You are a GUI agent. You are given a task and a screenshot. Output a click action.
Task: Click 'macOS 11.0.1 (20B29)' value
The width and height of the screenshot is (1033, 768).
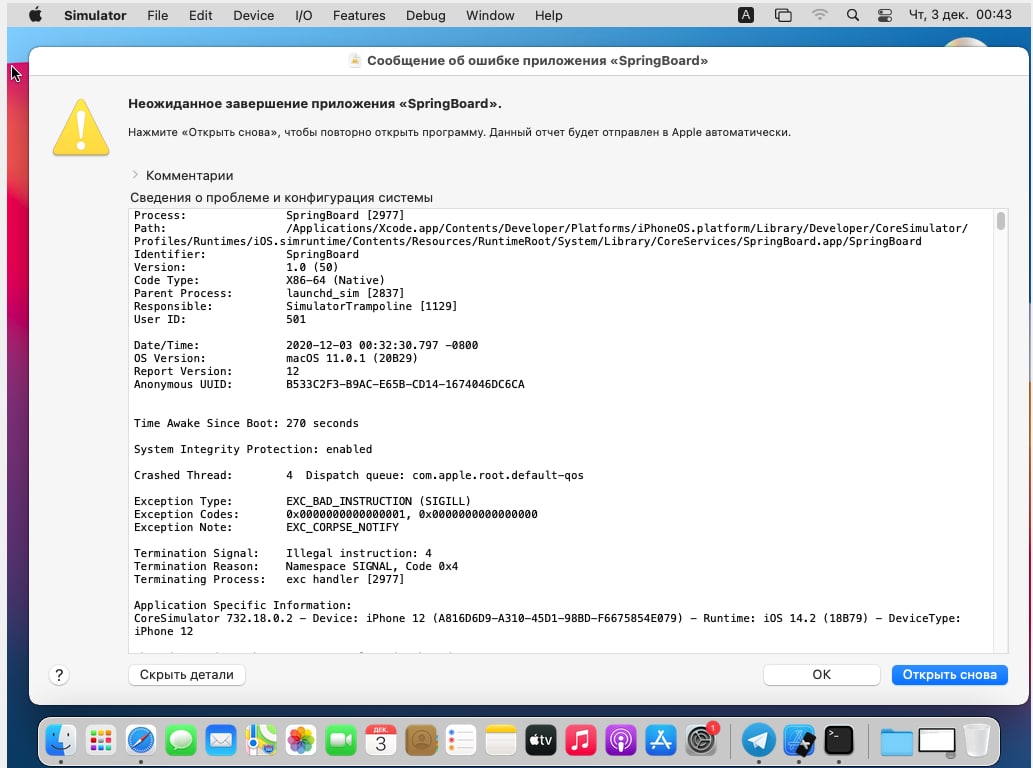(352, 358)
